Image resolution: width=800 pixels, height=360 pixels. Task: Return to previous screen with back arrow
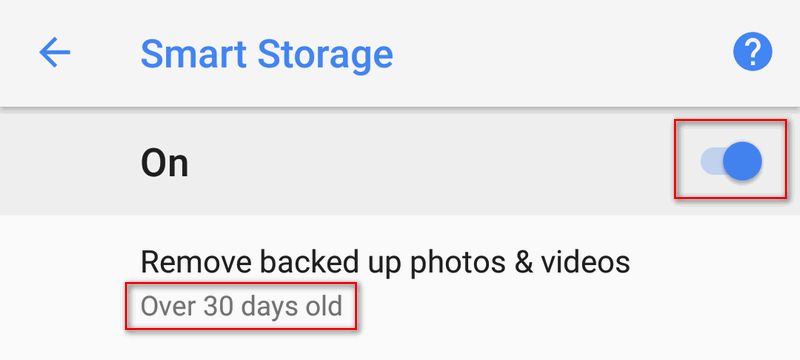55,53
